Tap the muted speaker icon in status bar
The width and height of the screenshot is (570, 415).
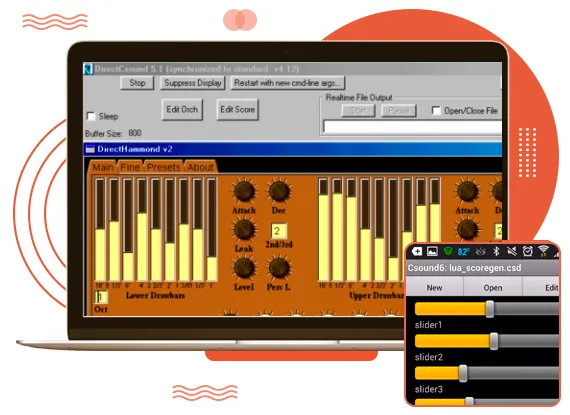pos(512,251)
